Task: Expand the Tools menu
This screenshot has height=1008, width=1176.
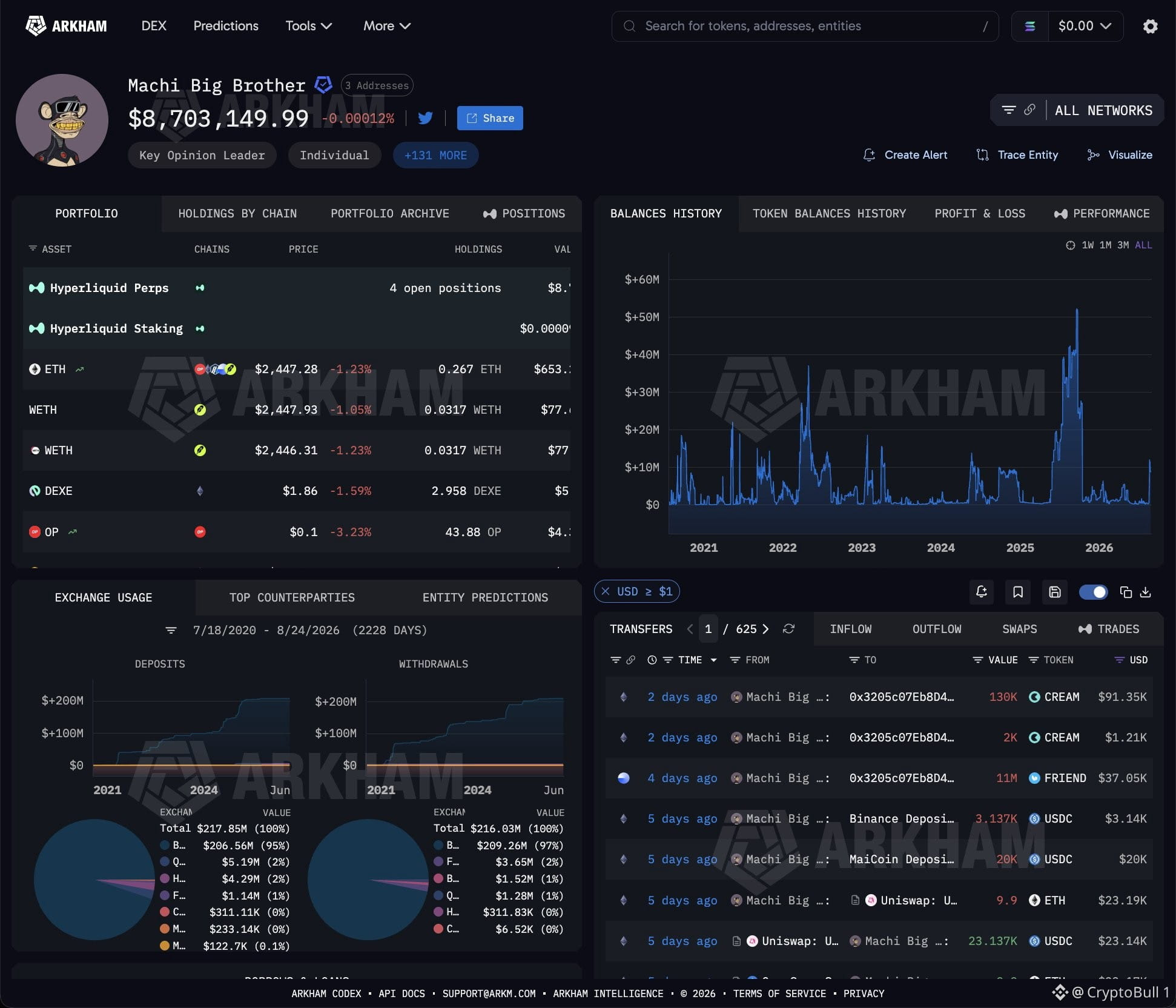Action: [308, 26]
